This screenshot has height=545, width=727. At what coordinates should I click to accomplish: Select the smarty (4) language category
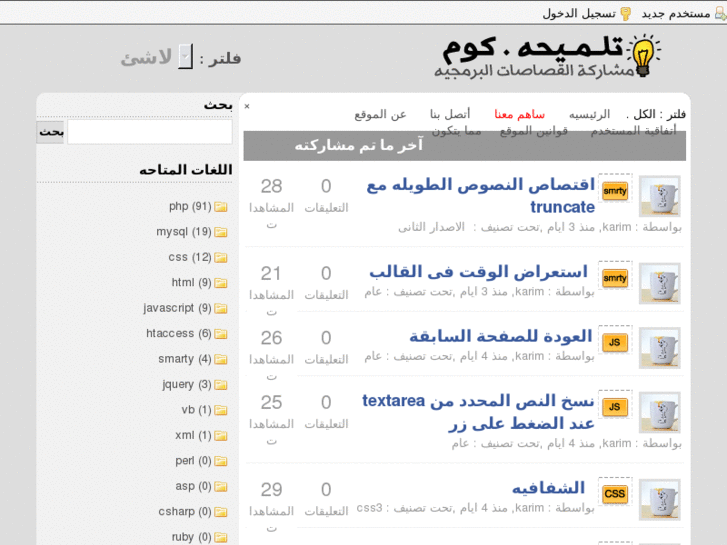click(x=185, y=359)
